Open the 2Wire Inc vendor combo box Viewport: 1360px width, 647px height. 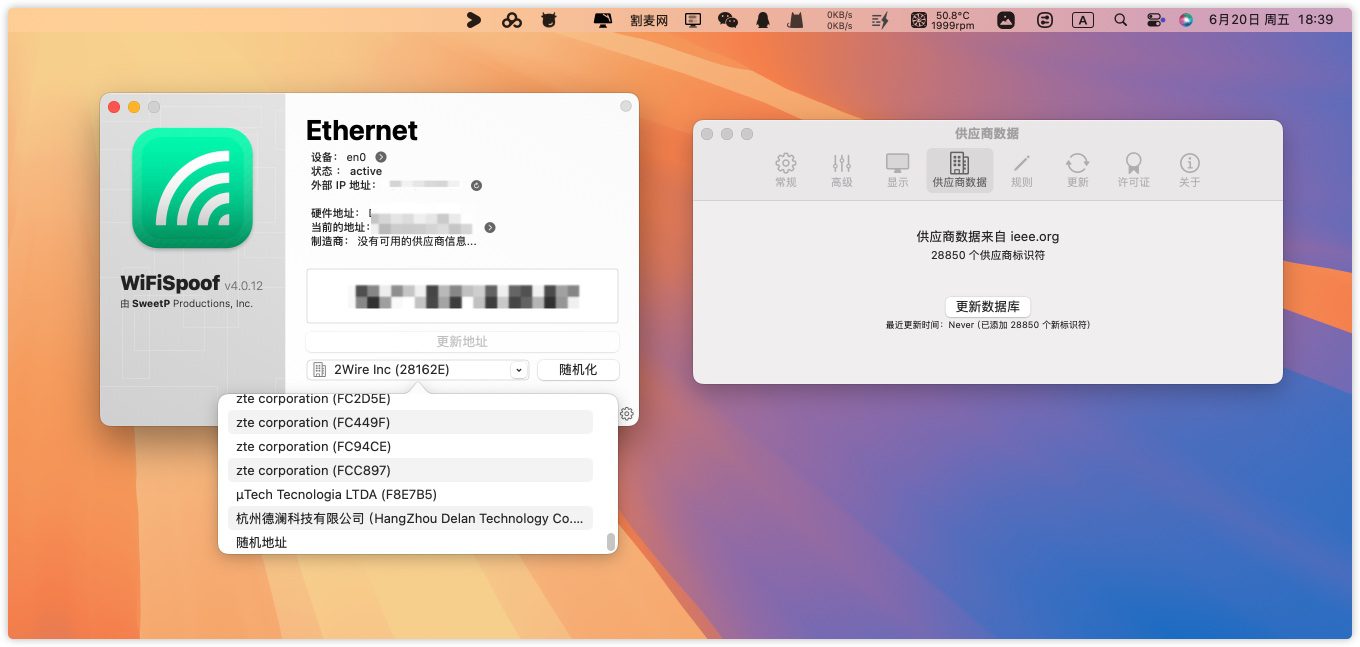417,370
